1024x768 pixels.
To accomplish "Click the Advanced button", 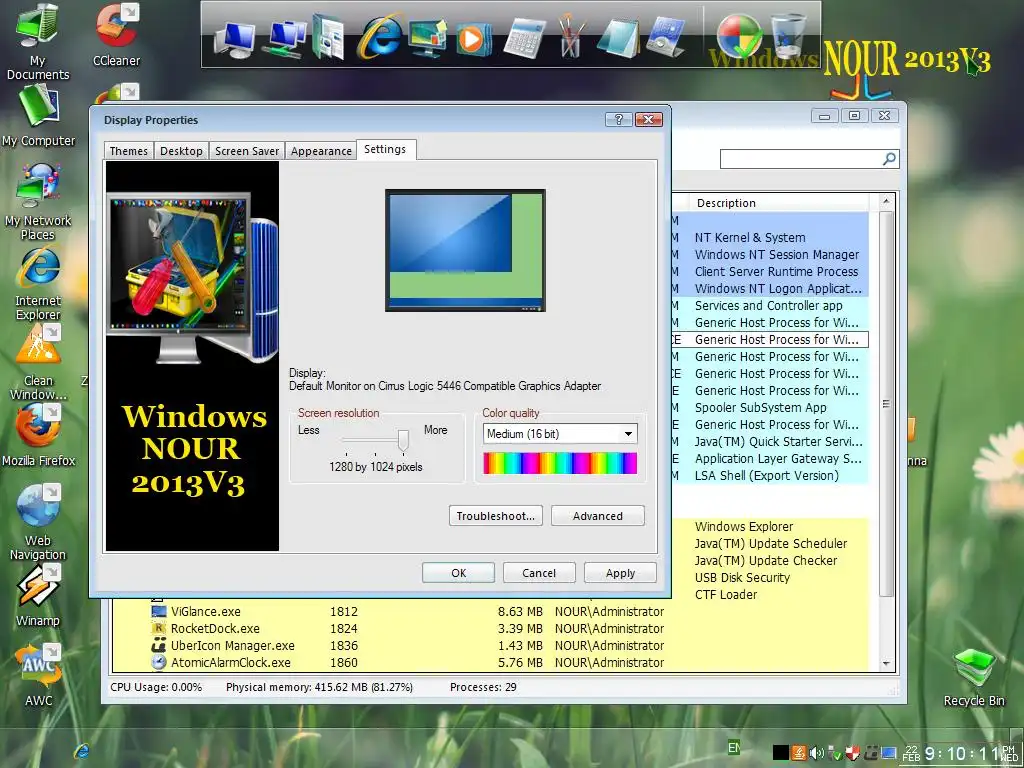I will tap(598, 516).
